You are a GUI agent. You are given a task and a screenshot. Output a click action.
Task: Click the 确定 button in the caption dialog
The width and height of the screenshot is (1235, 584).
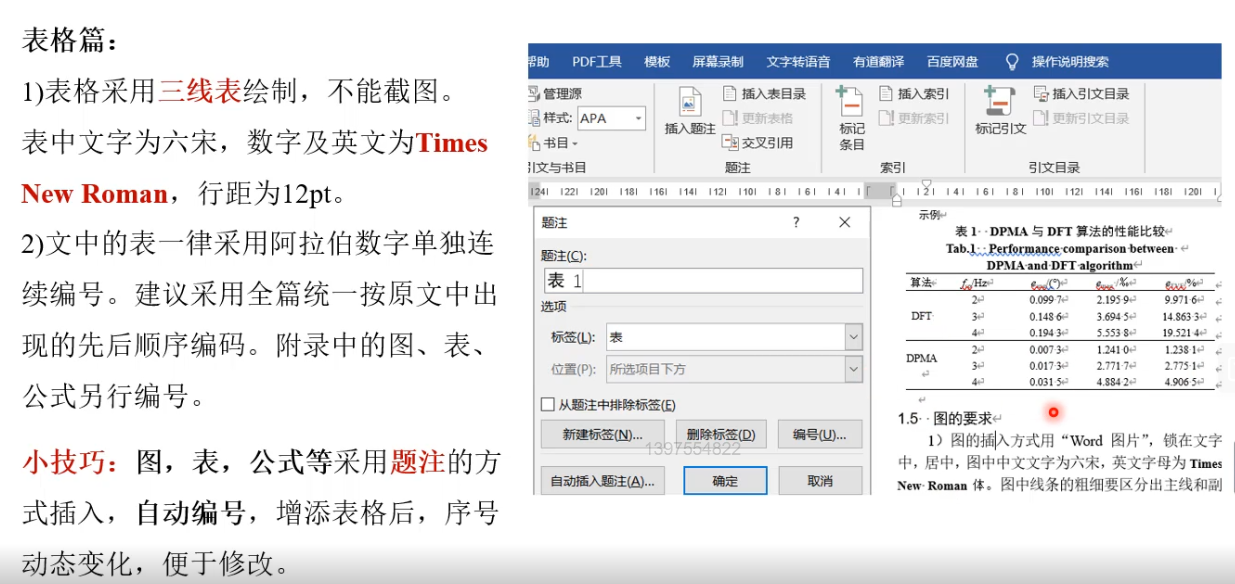pos(725,481)
